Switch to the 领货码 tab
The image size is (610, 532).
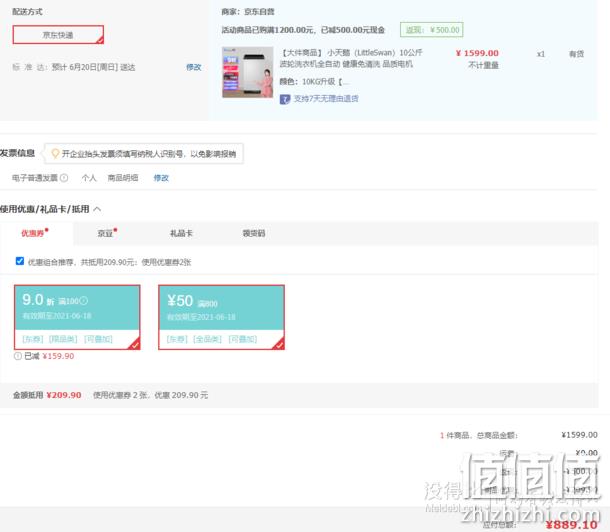(254, 233)
